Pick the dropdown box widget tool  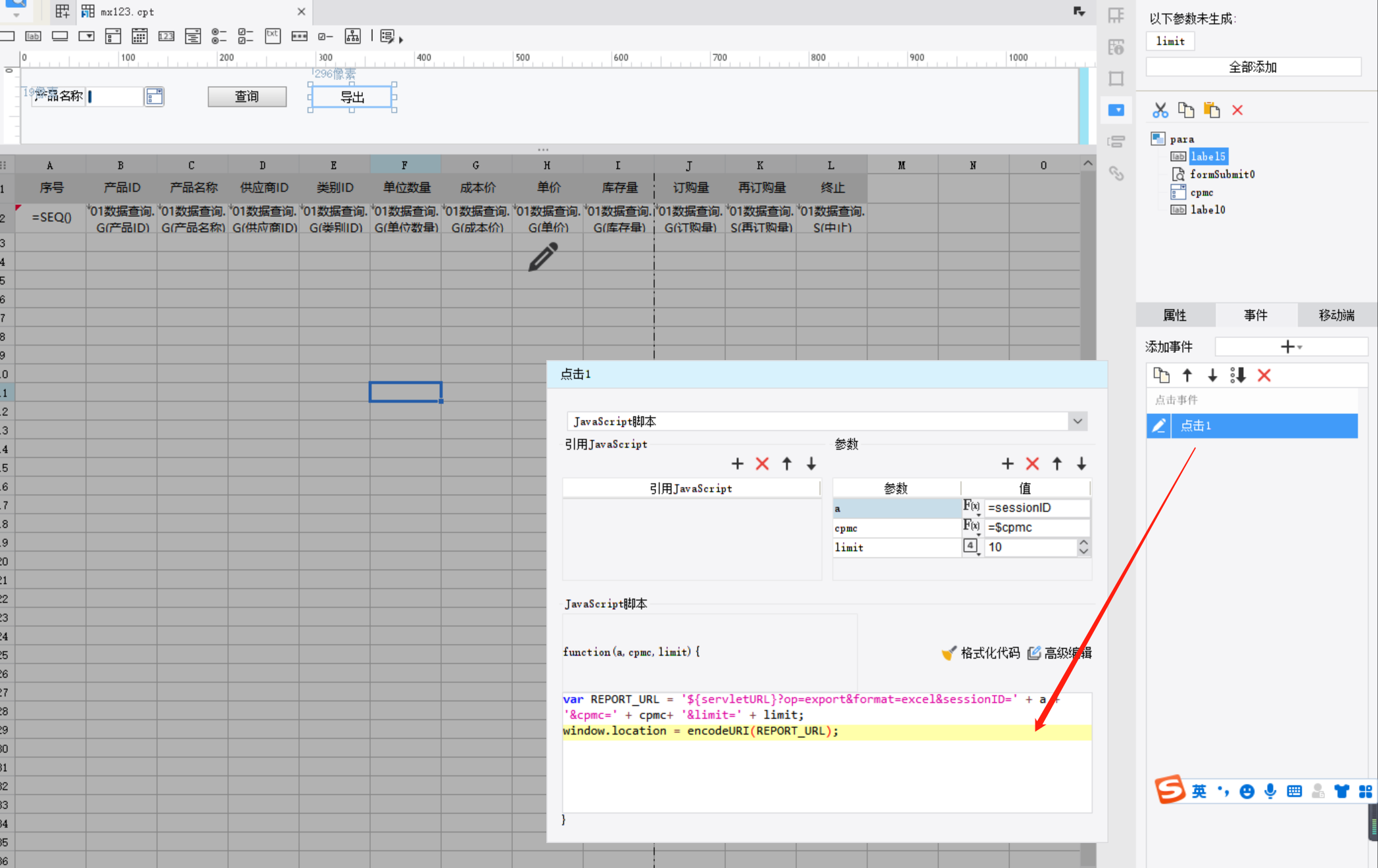(86, 36)
